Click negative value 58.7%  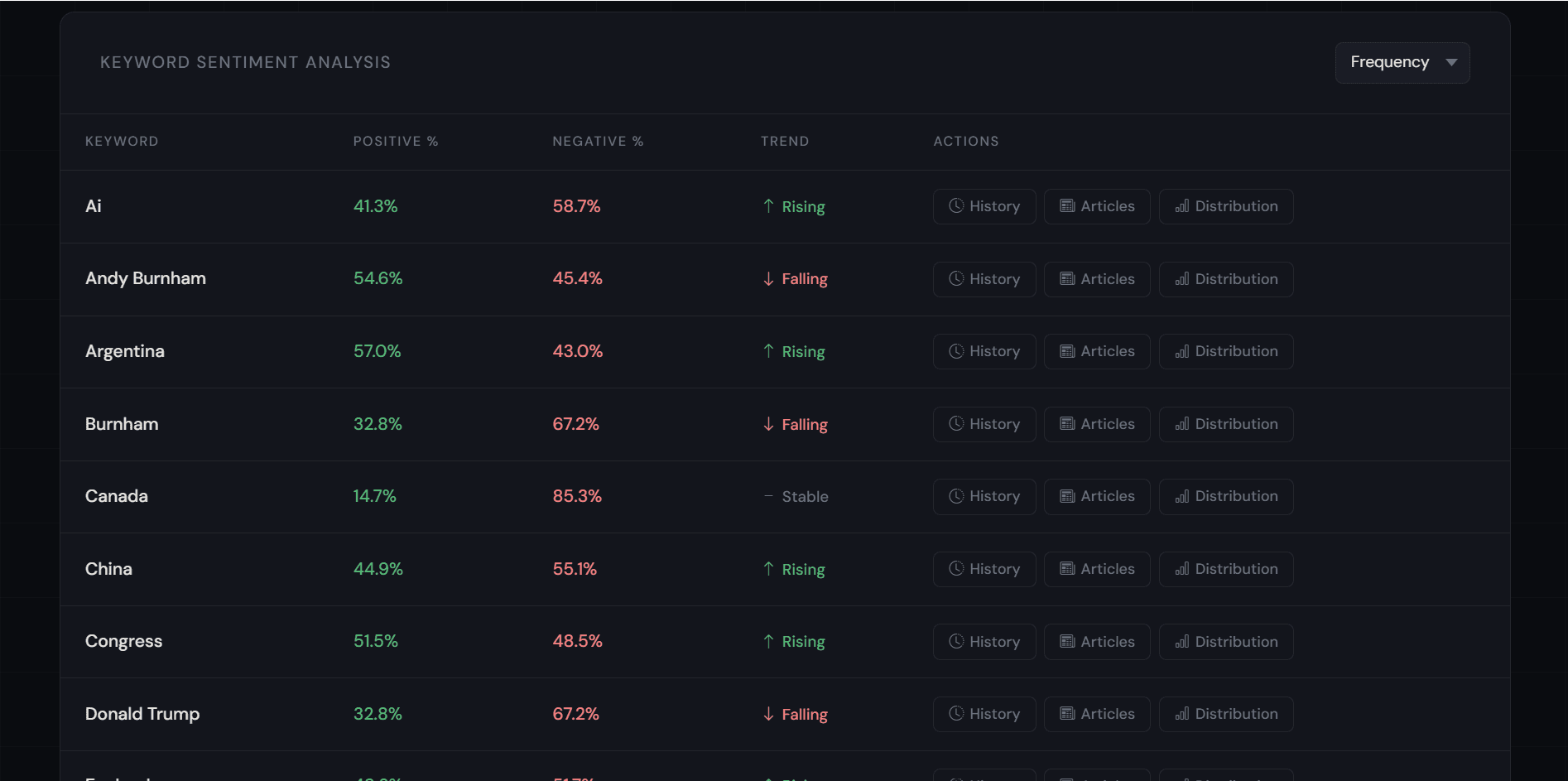click(577, 206)
